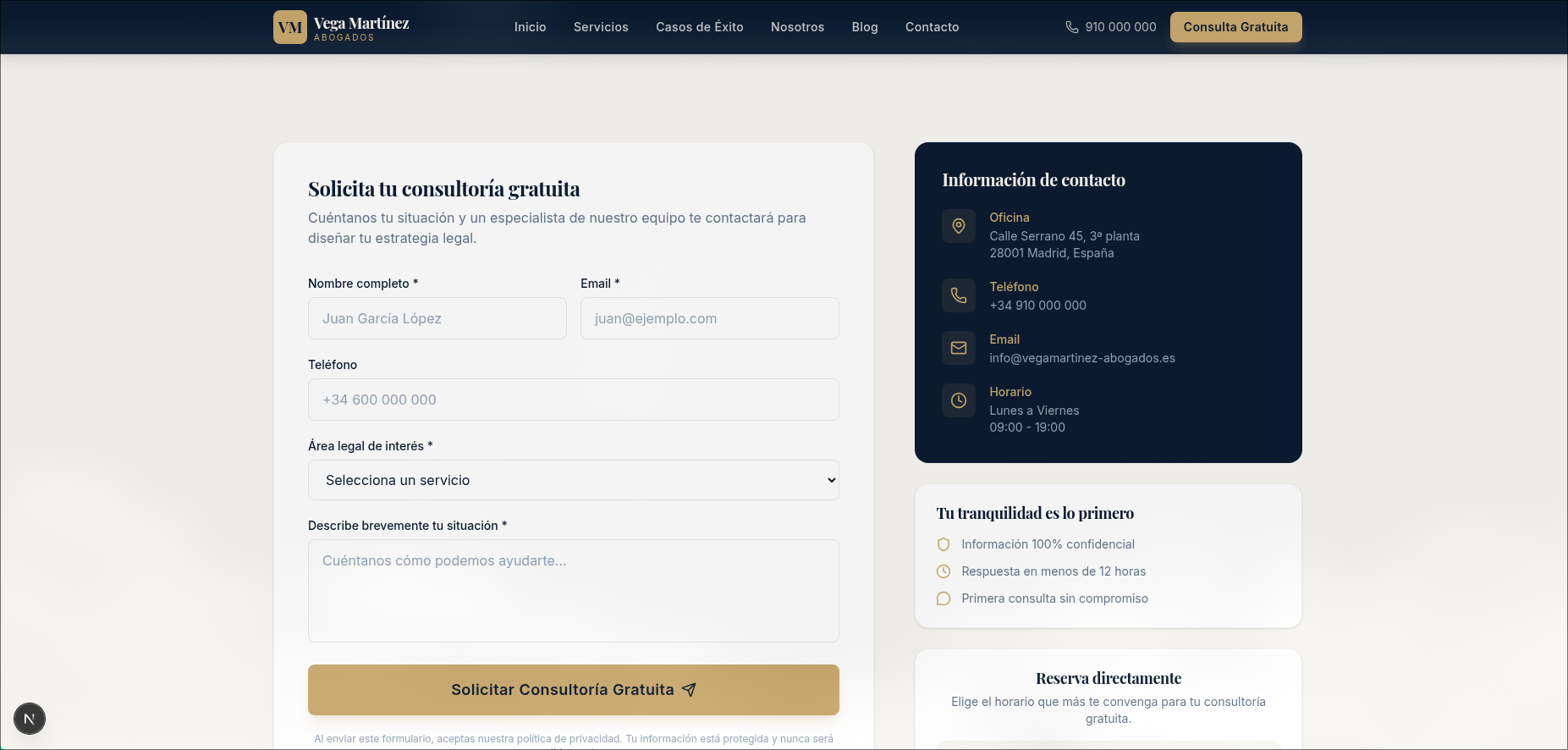
Task: Click the chat bubble icon beside Primera consulta
Action: 944,598
